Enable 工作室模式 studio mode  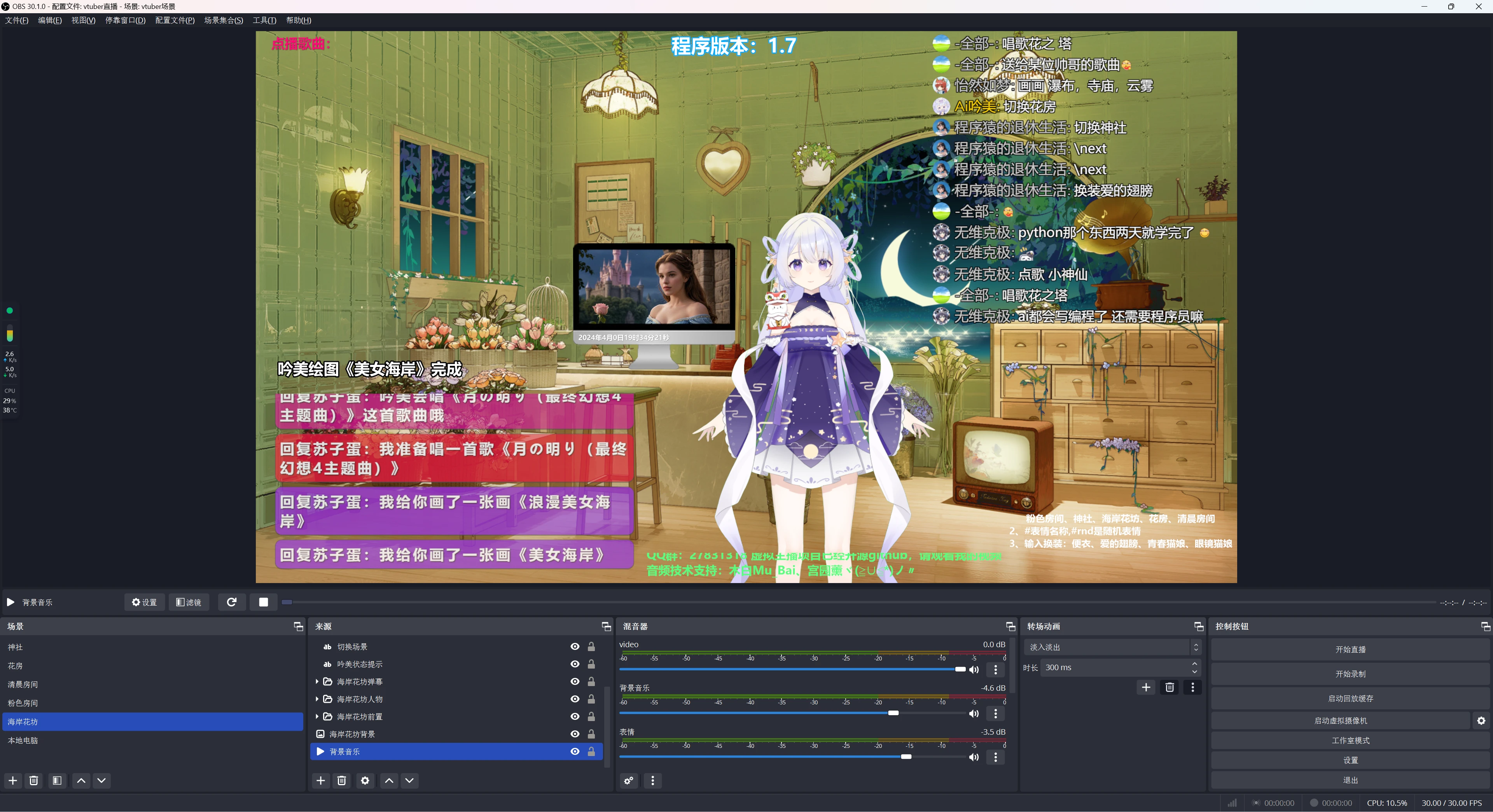(1350, 740)
